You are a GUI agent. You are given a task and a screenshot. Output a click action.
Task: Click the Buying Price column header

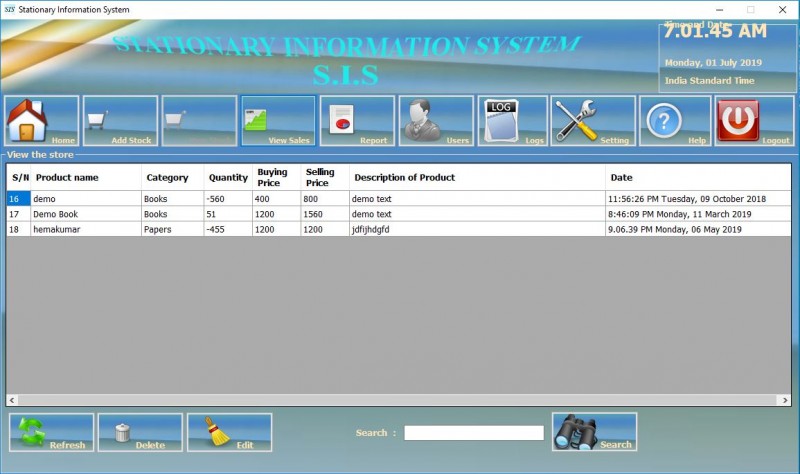(277, 178)
